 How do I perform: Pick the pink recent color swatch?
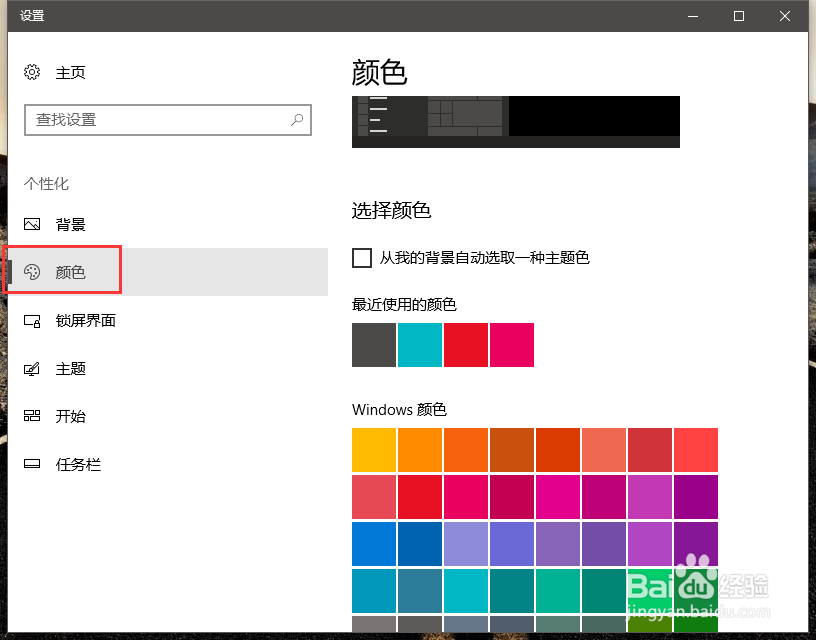click(512, 345)
